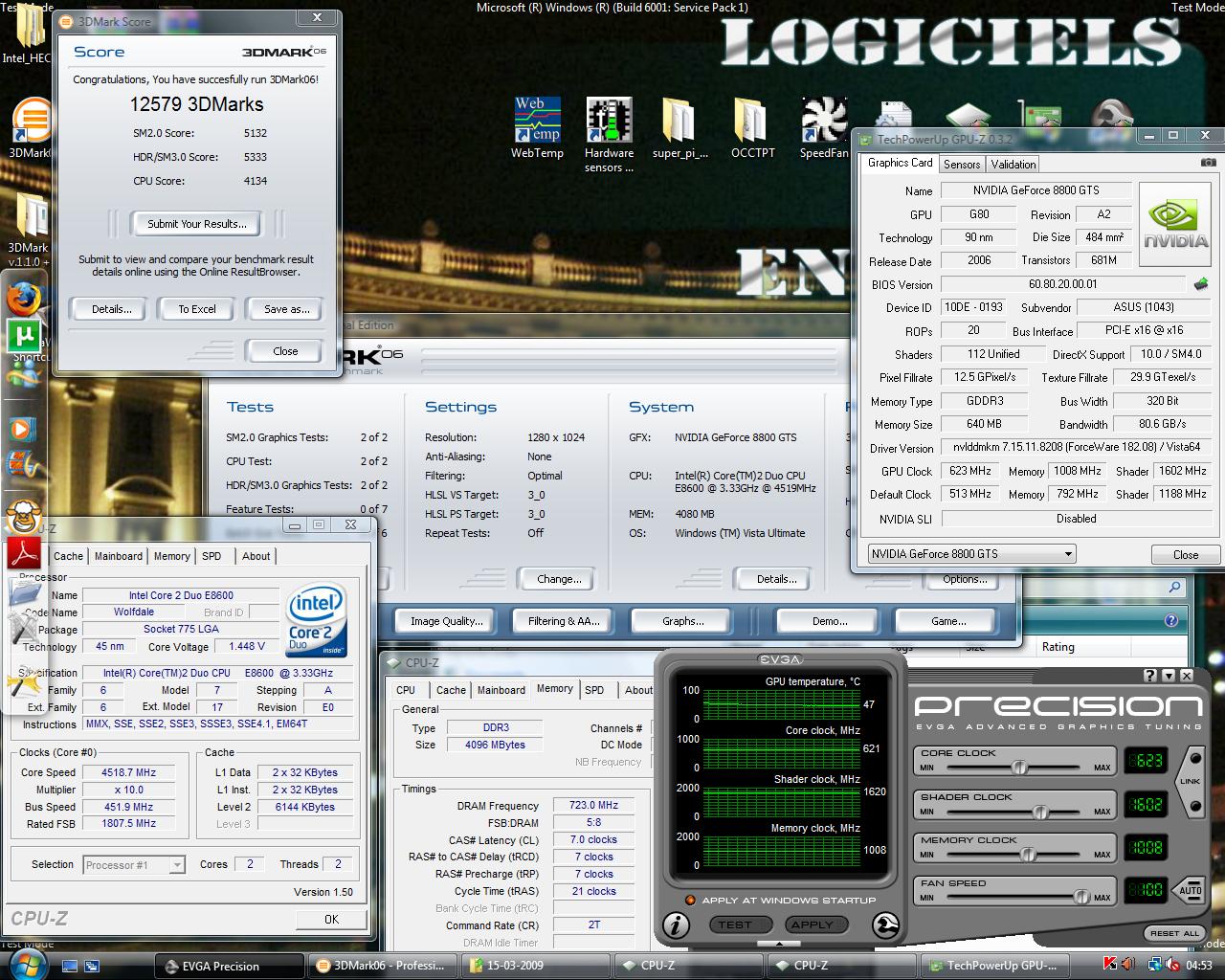Open the graphics card selector dropdown in GPU-Z
The width and height of the screenshot is (1225, 980).
click(971, 554)
